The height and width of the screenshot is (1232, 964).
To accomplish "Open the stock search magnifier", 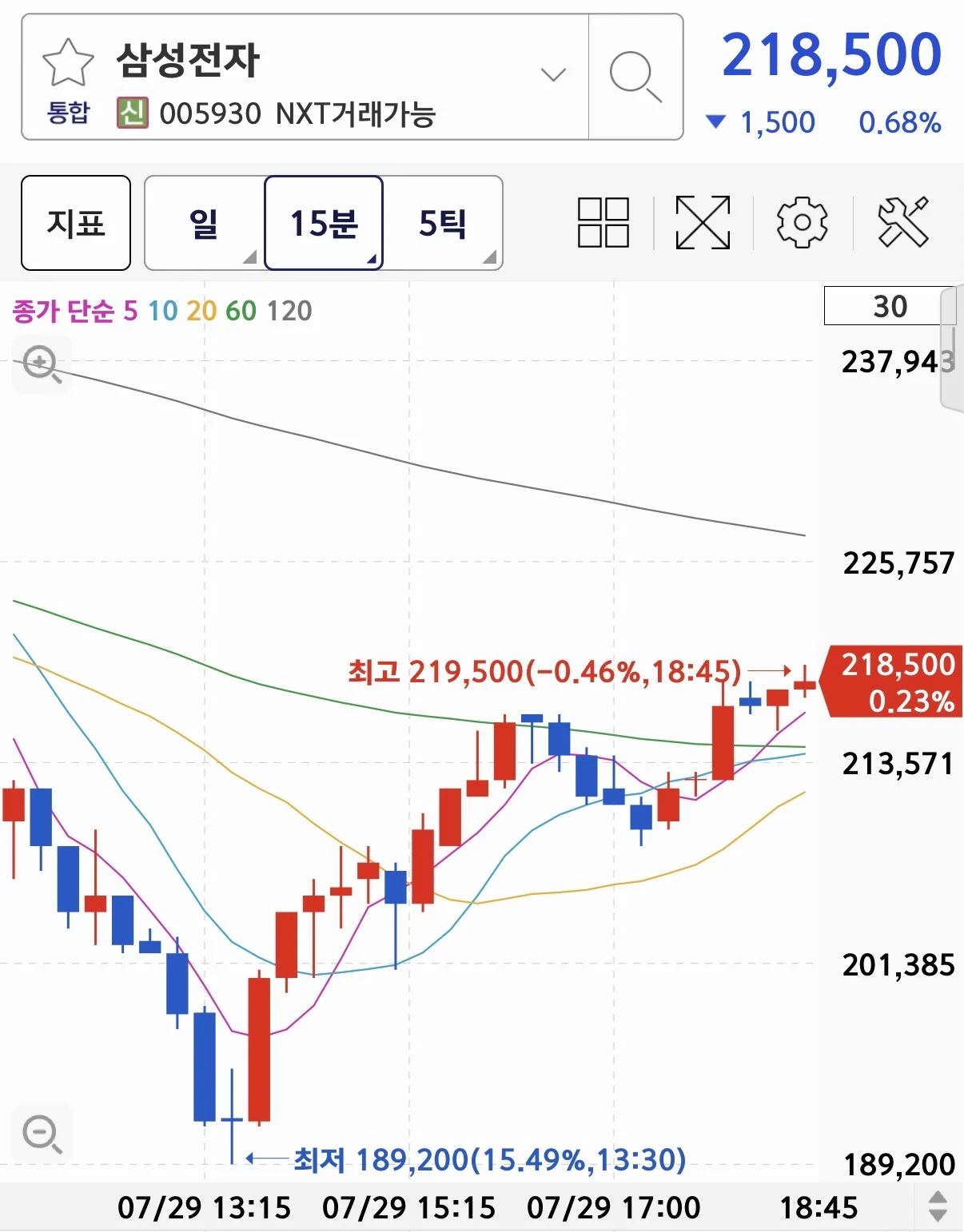I will [x=635, y=77].
